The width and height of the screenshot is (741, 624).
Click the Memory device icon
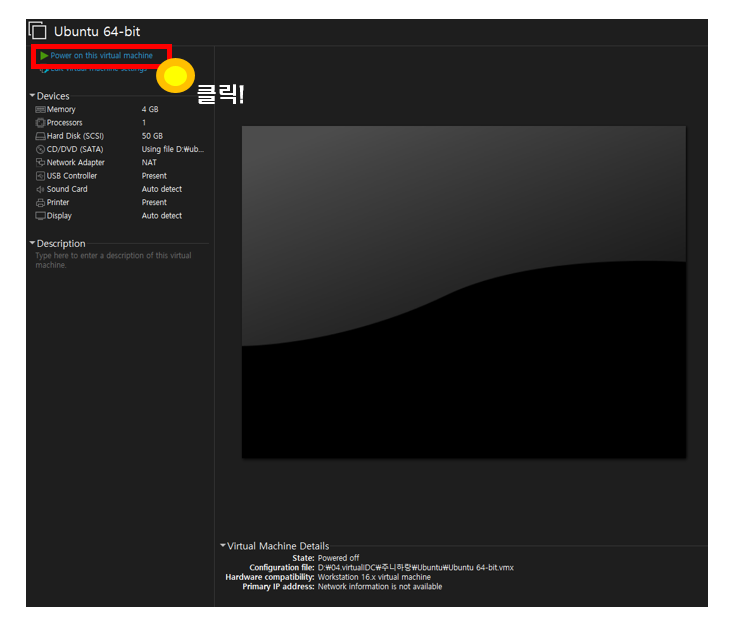point(40,109)
